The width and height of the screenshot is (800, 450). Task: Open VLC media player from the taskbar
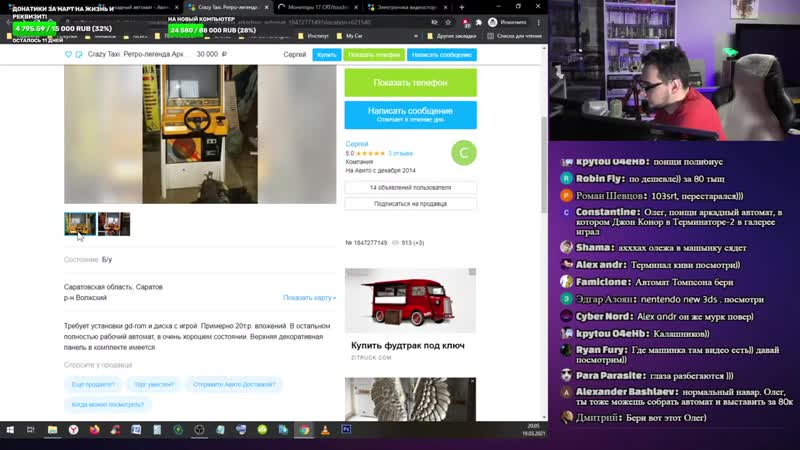click(x=325, y=430)
